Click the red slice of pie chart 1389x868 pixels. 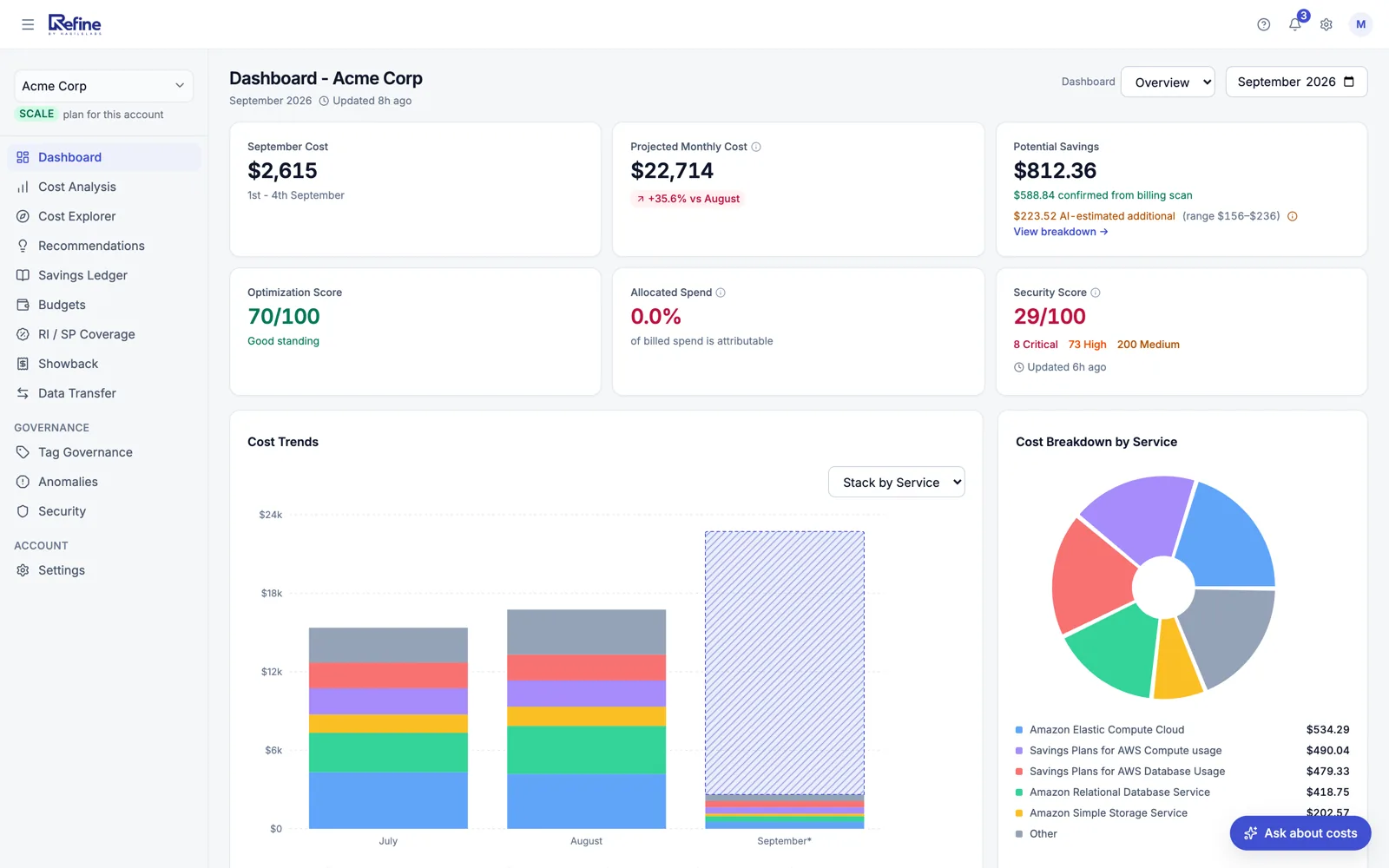[1092, 577]
